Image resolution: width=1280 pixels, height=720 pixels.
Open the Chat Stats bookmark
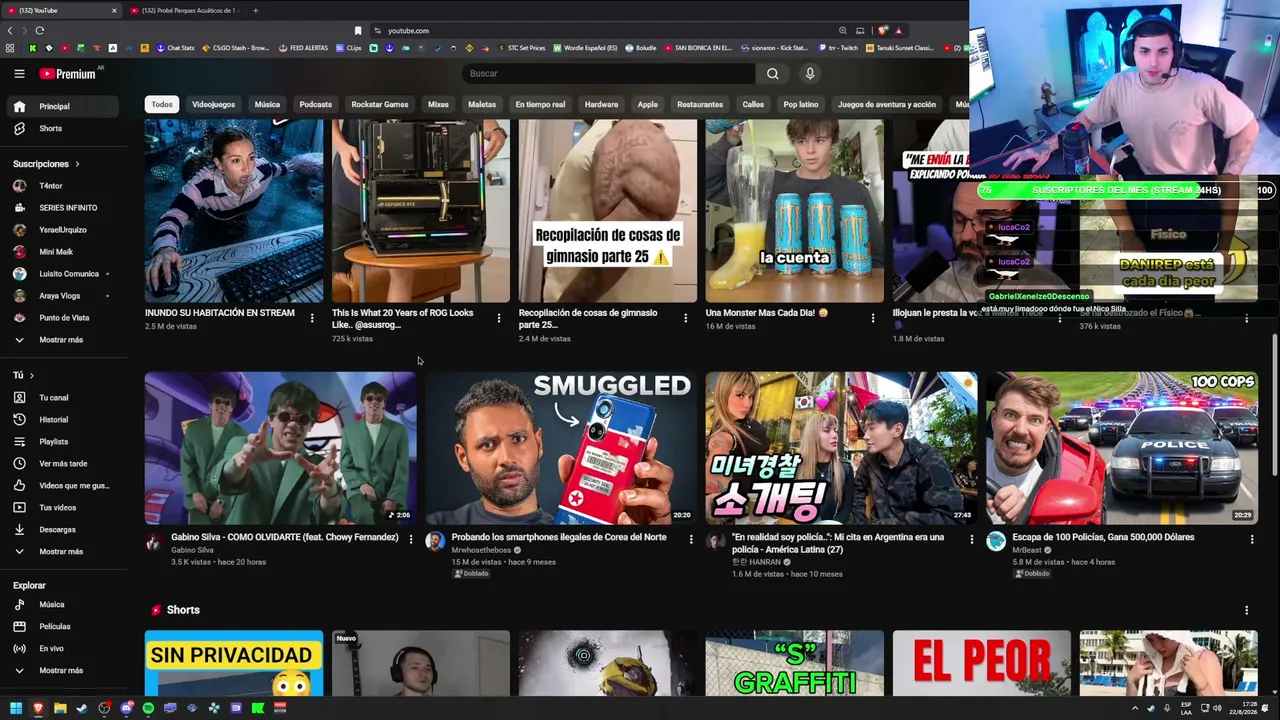[x=174, y=48]
